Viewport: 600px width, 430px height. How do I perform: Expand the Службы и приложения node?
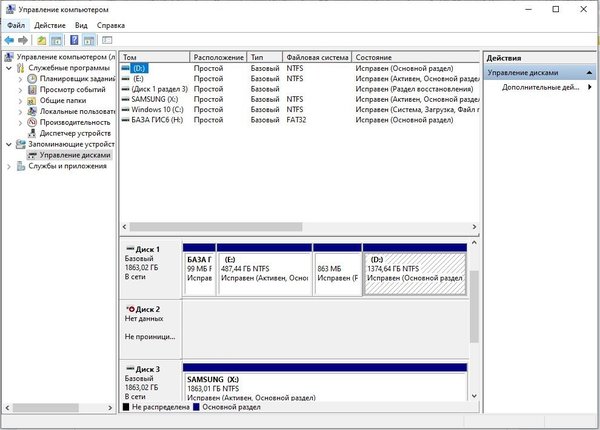pyautogui.click(x=9, y=166)
